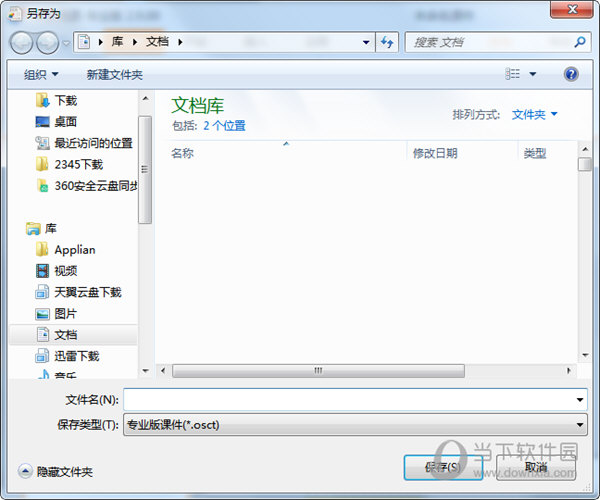Click 新建文件夹 button

click(115, 75)
